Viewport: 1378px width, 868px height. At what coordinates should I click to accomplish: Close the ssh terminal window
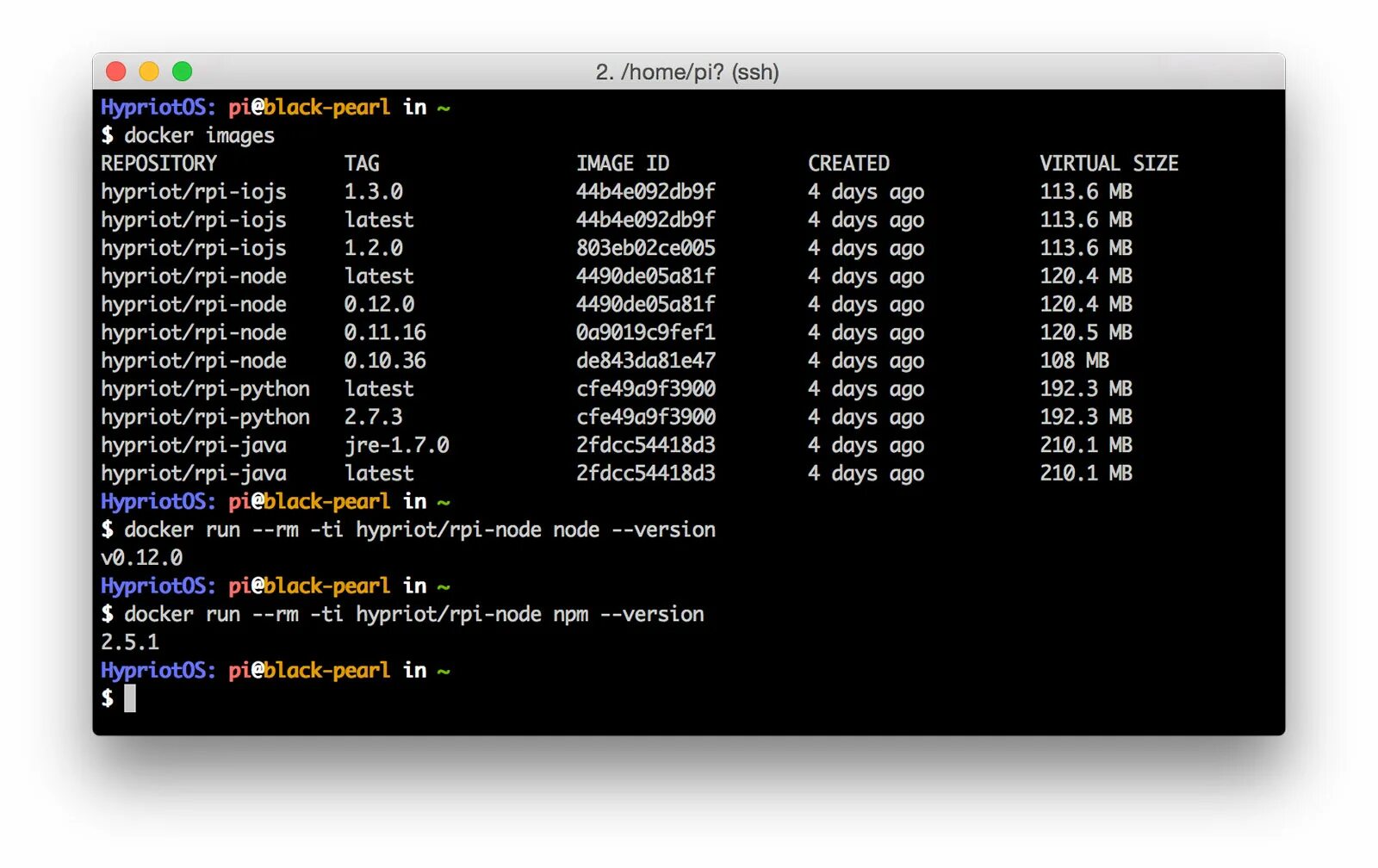click(116, 71)
